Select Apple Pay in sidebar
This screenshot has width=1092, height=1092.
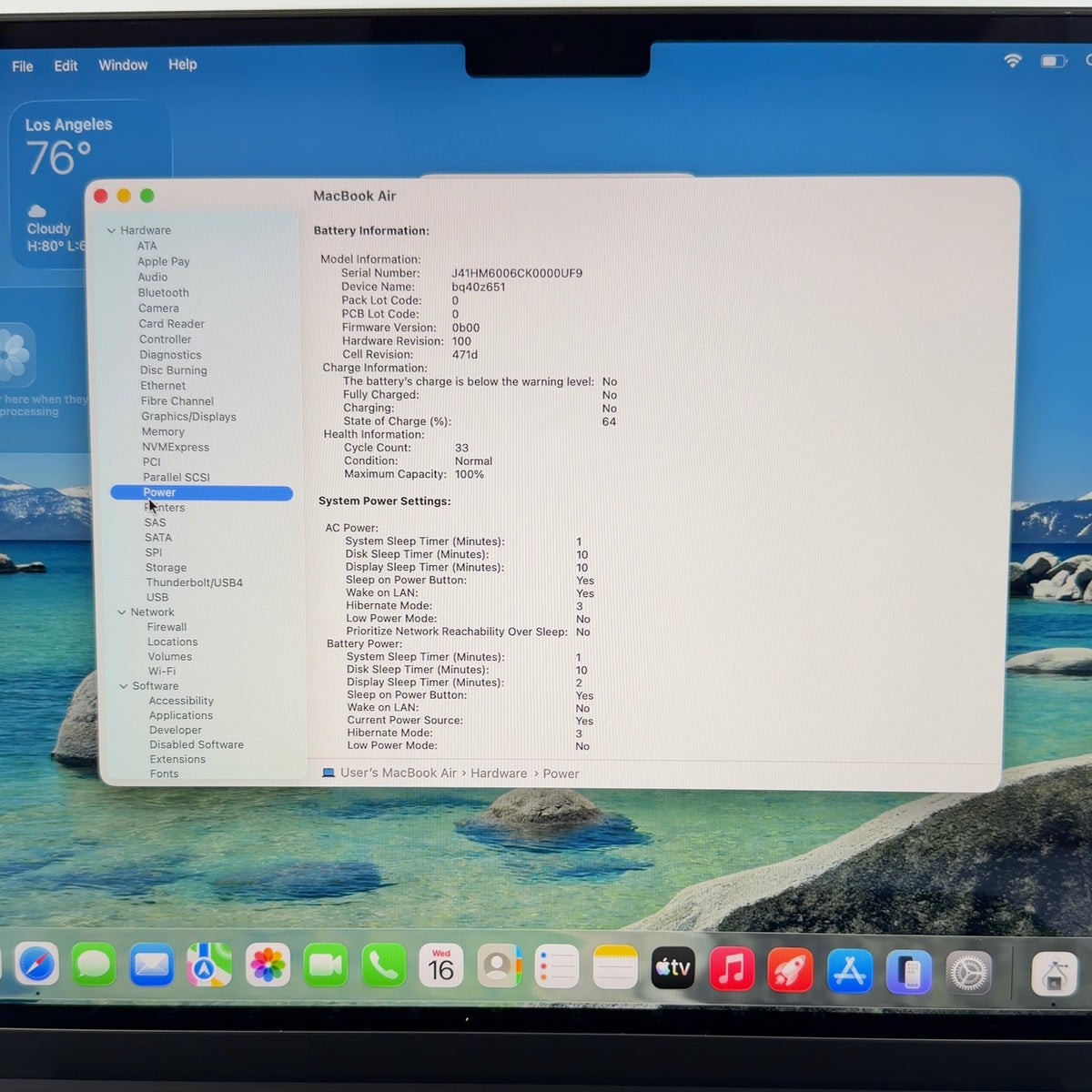(164, 261)
